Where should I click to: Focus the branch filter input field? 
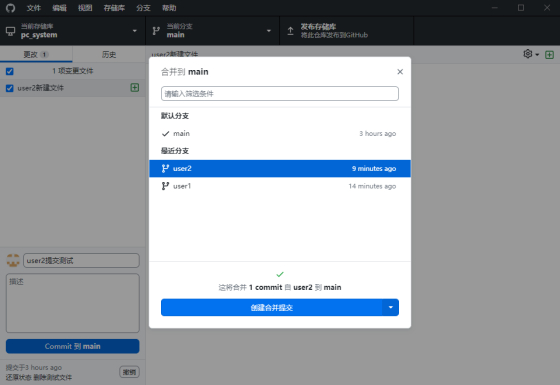(280, 94)
